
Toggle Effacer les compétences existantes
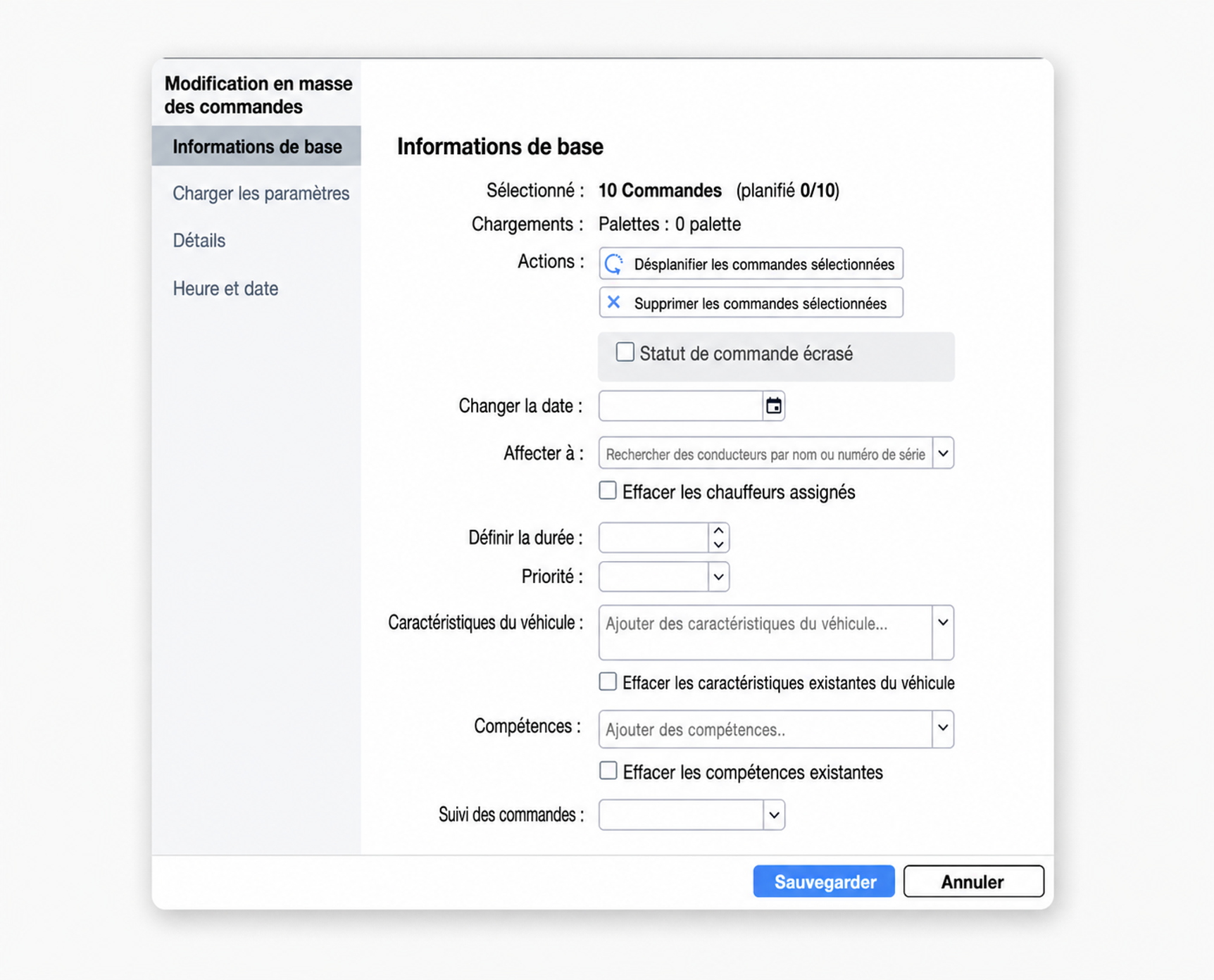pos(608,771)
